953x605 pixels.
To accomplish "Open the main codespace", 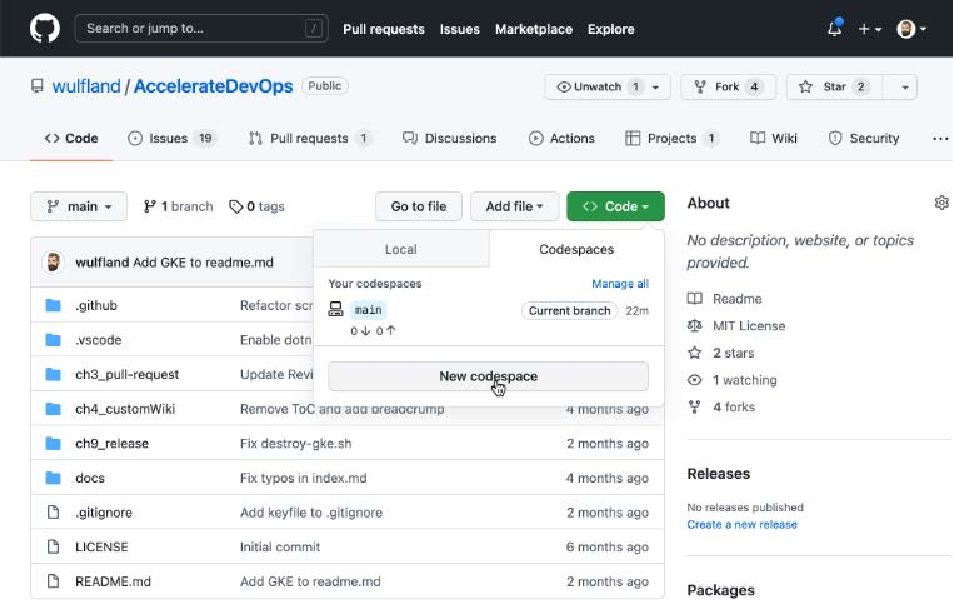I will click(368, 310).
